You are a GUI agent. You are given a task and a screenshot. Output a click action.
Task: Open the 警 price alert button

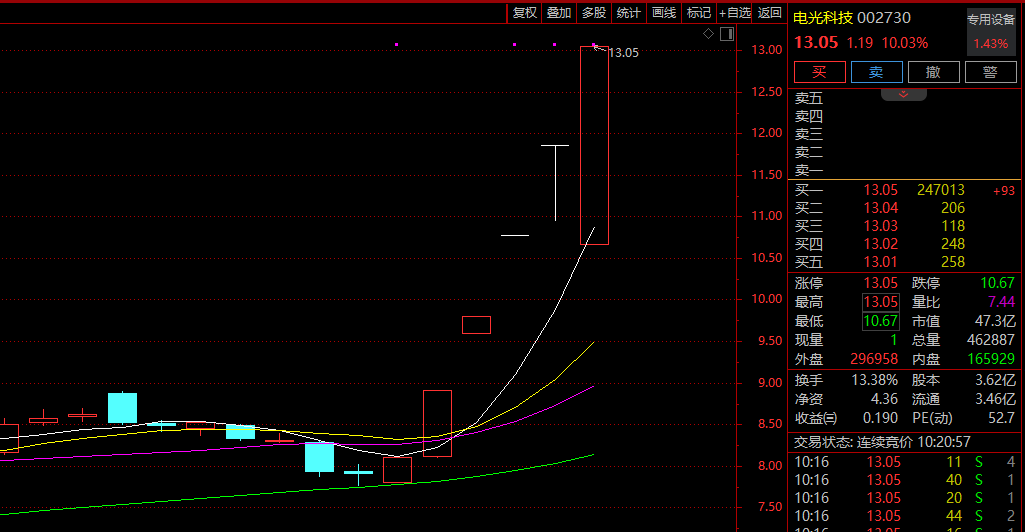tap(990, 72)
